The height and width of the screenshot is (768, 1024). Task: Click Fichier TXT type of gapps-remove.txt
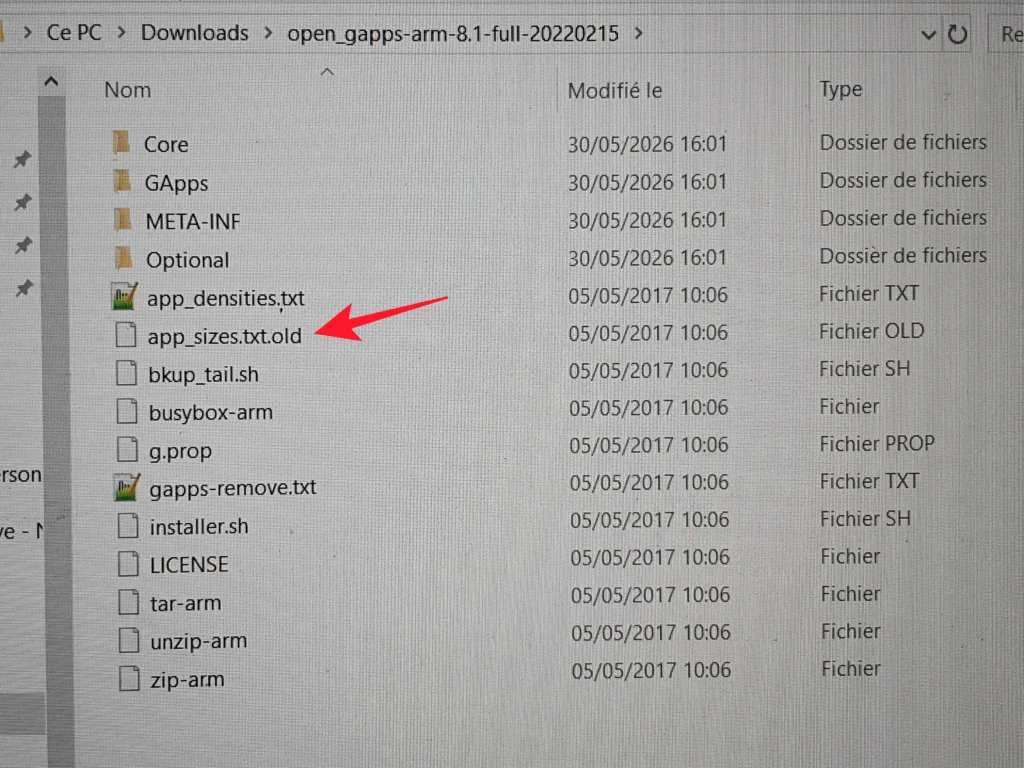coord(869,481)
